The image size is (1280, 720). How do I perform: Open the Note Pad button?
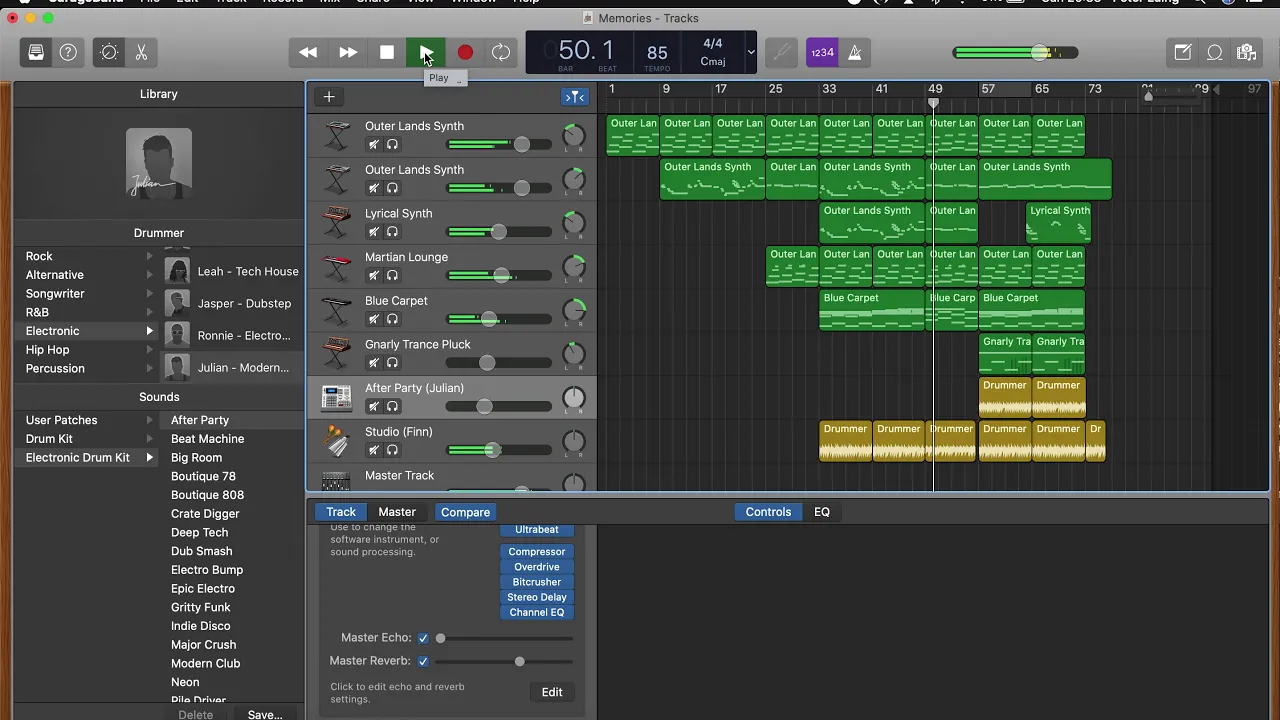(1183, 53)
